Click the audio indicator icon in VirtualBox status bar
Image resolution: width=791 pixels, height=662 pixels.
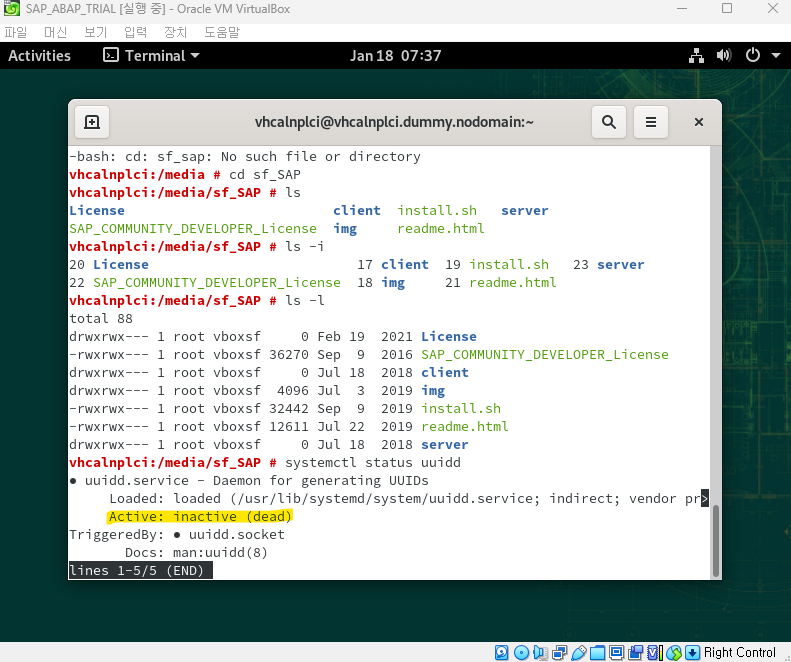click(540, 652)
